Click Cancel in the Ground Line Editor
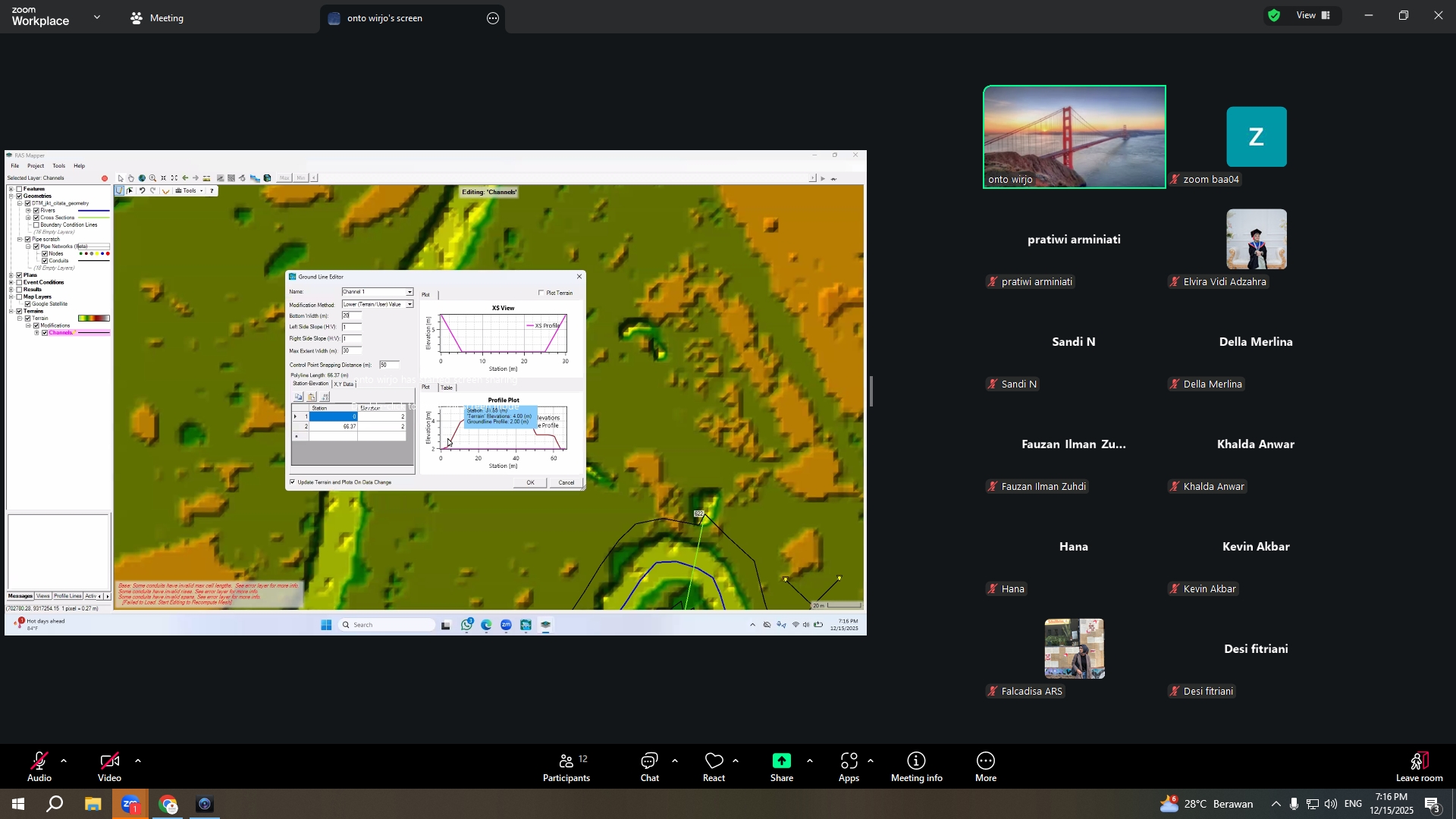The image size is (1456, 819). pos(566,482)
